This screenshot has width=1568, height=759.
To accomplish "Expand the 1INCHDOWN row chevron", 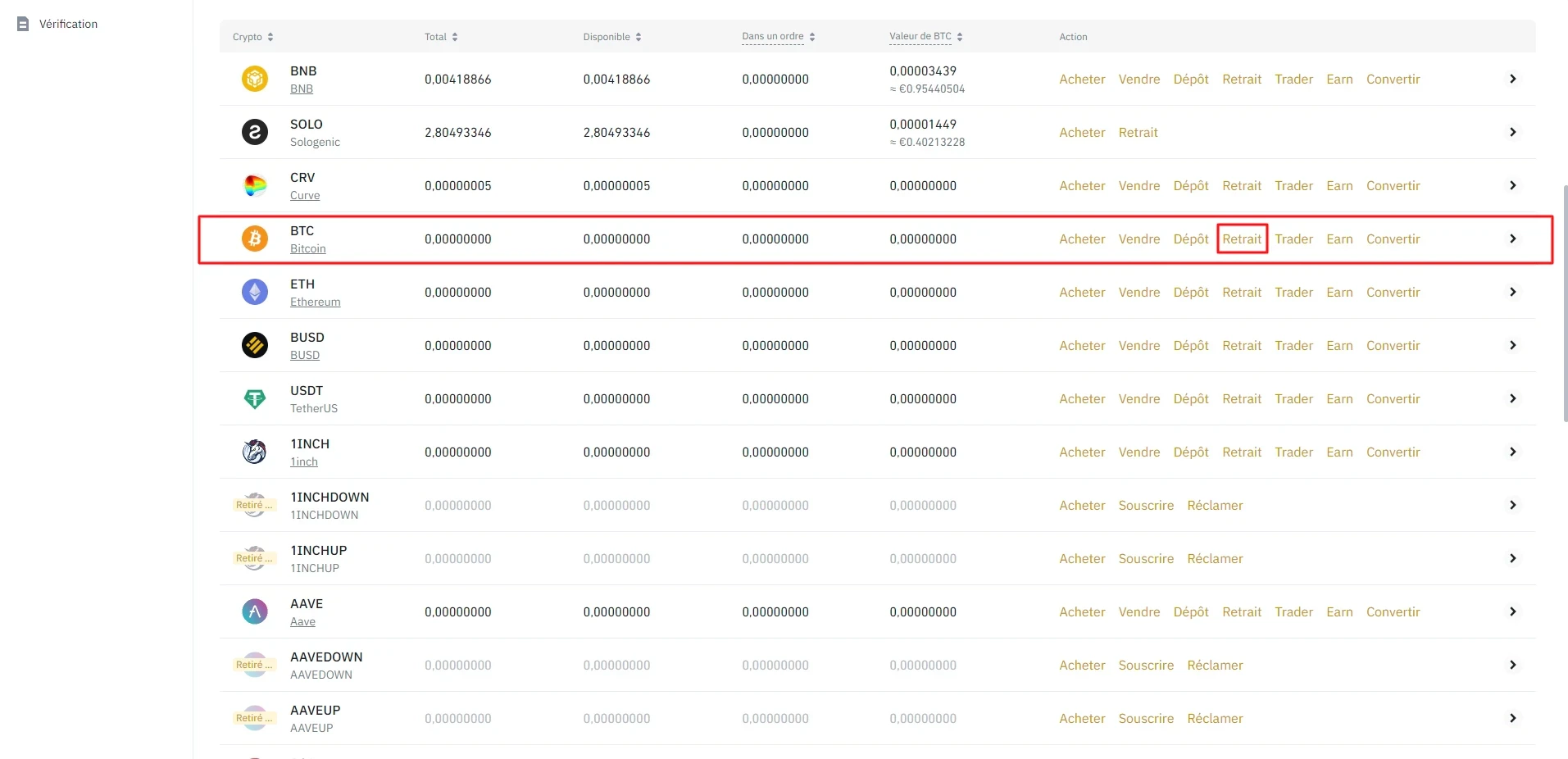I will tap(1513, 505).
